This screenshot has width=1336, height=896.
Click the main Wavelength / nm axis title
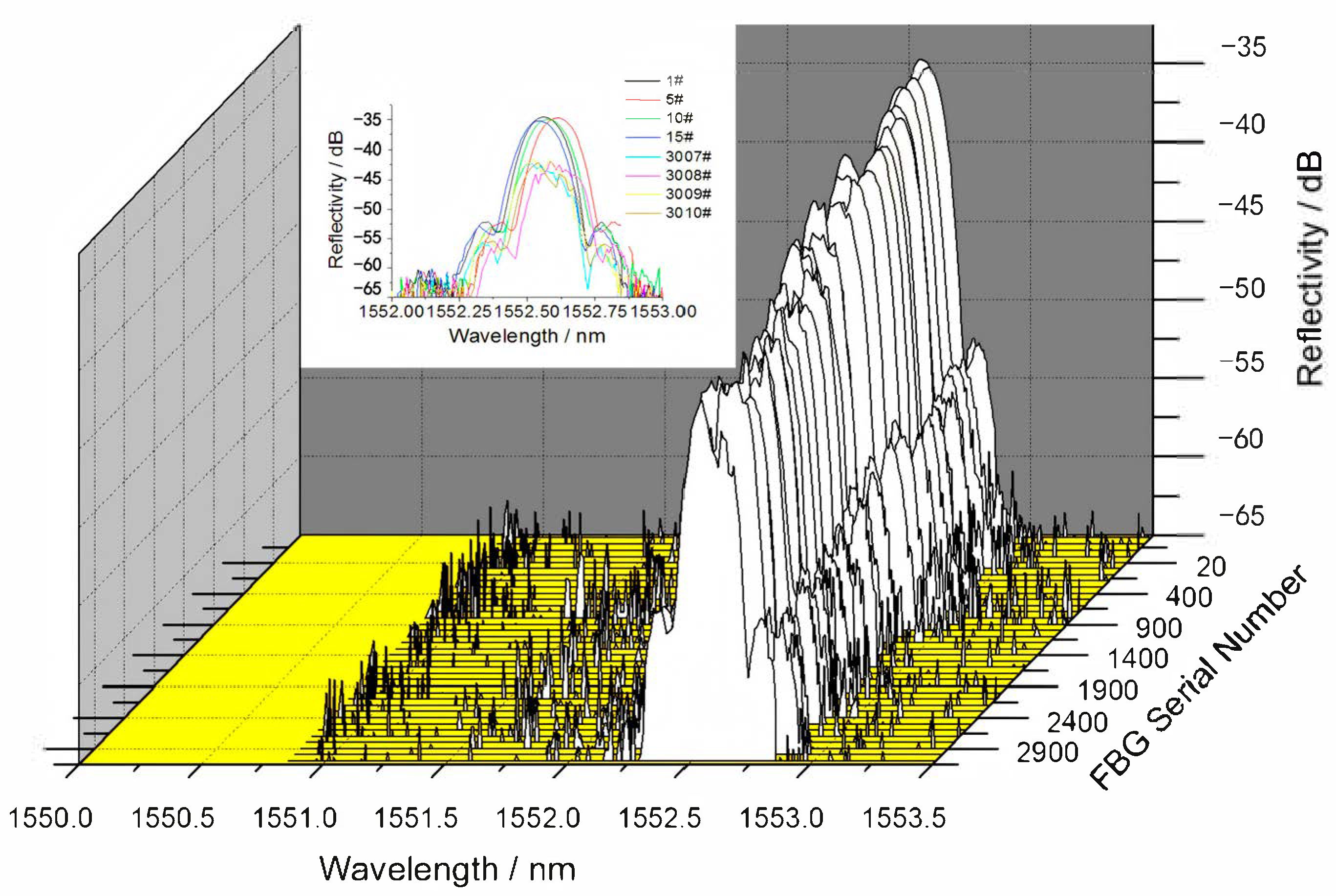(448, 869)
